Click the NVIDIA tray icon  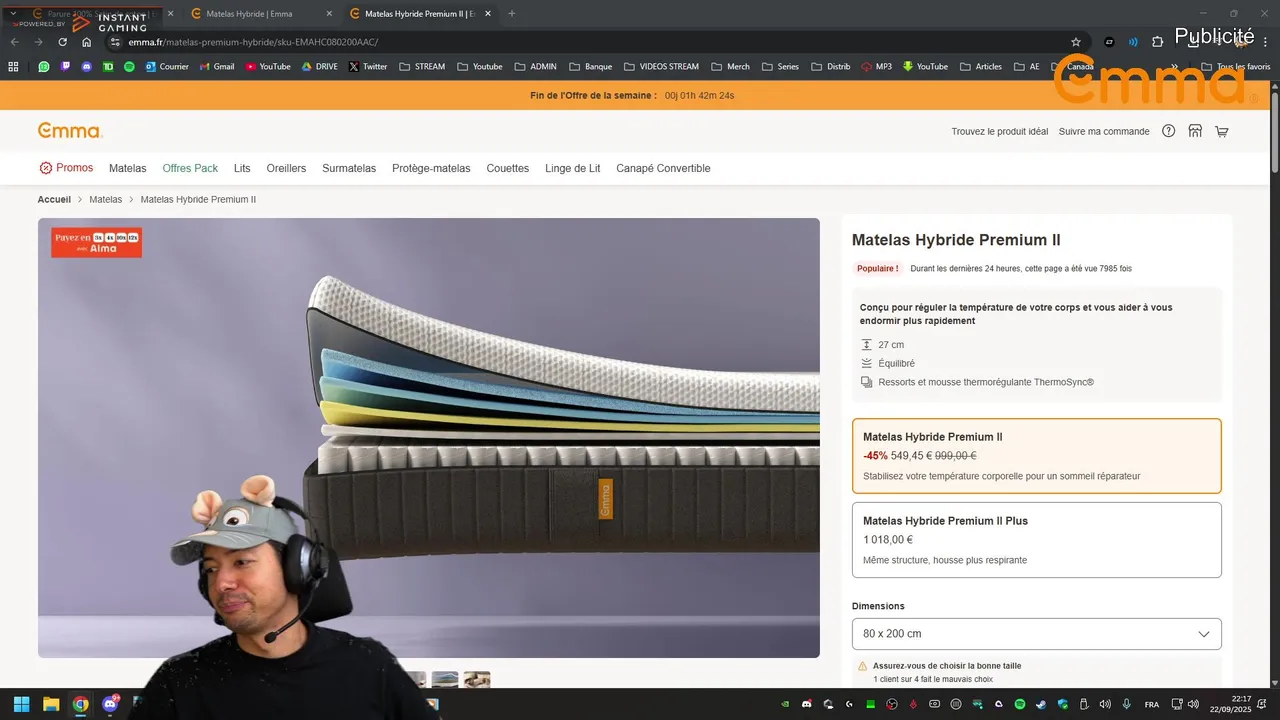tap(785, 704)
